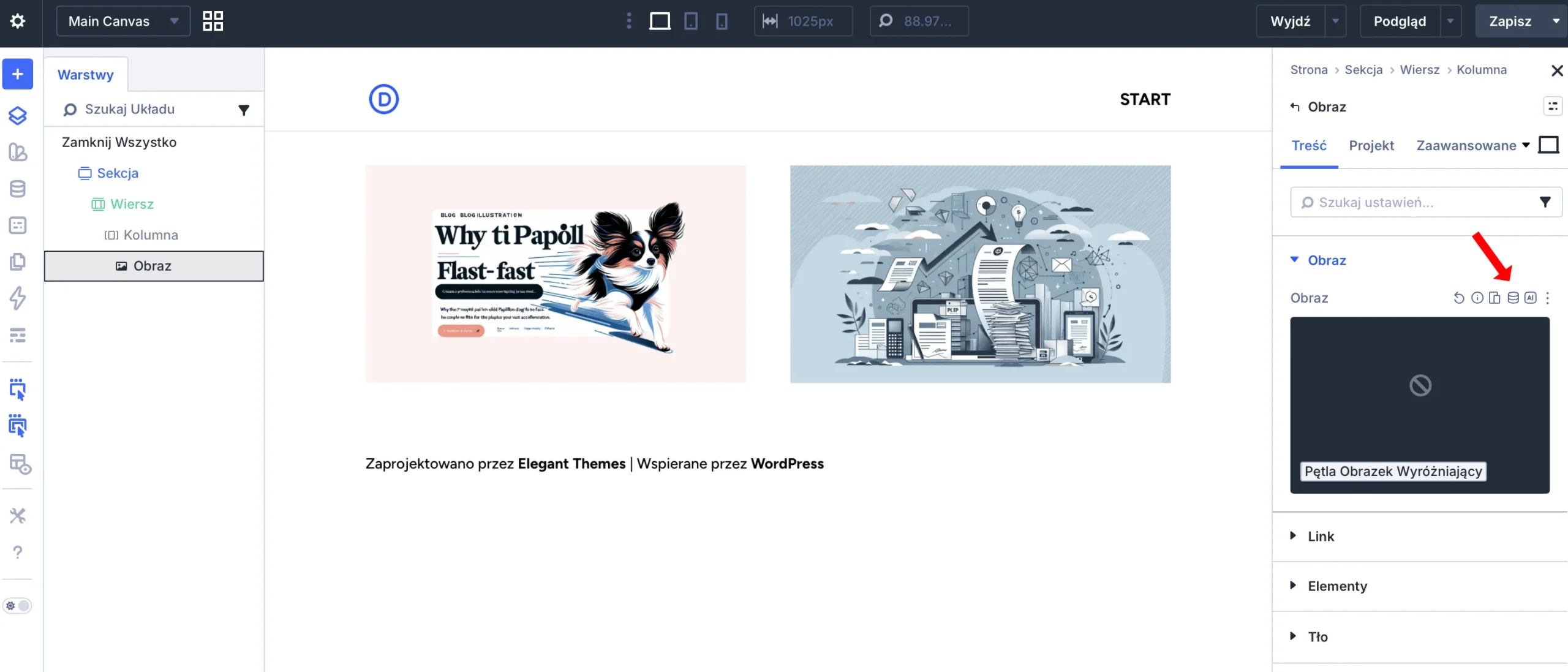Image resolution: width=1568 pixels, height=672 pixels.
Task: Select desktop view mode toggle
Action: (x=660, y=21)
